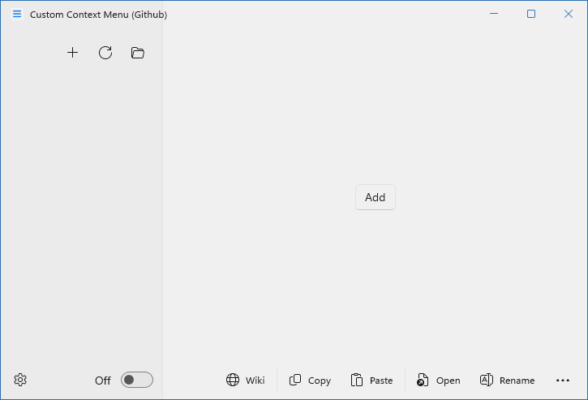
Task: Click Rename in bottom command bar
Action: [x=507, y=380]
